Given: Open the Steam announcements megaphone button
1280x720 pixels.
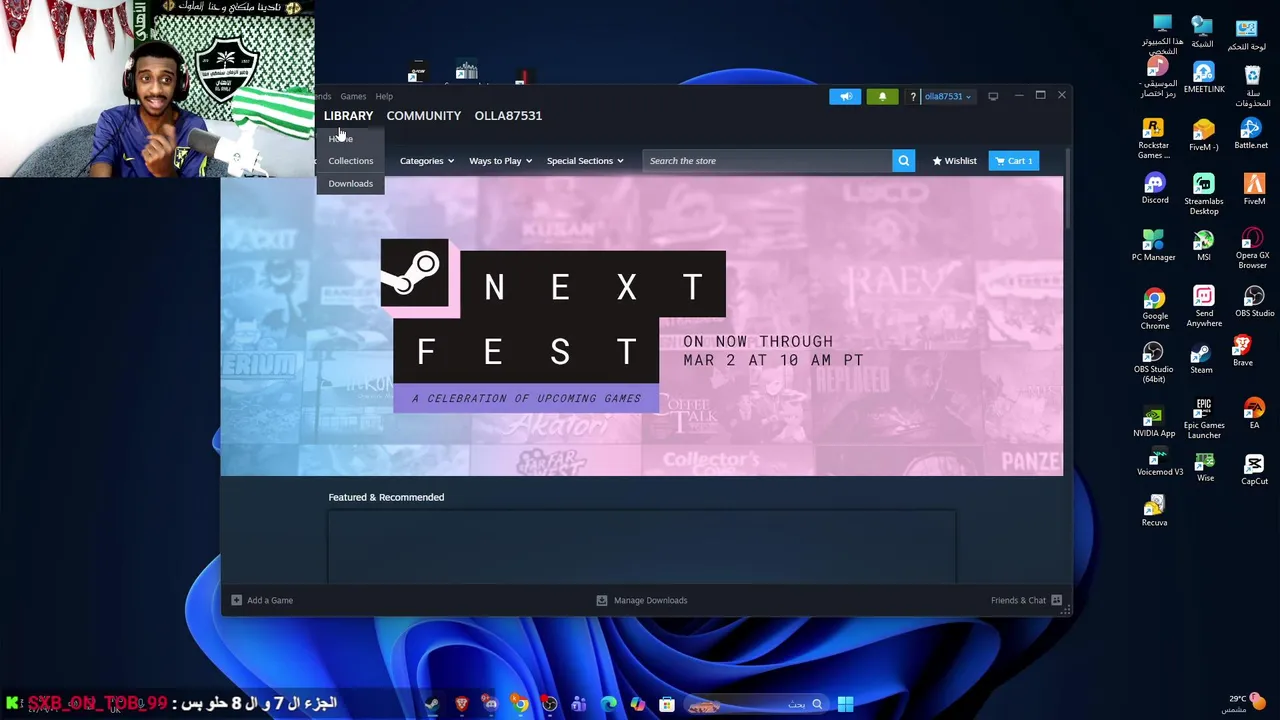Looking at the screenshot, I should [x=845, y=96].
